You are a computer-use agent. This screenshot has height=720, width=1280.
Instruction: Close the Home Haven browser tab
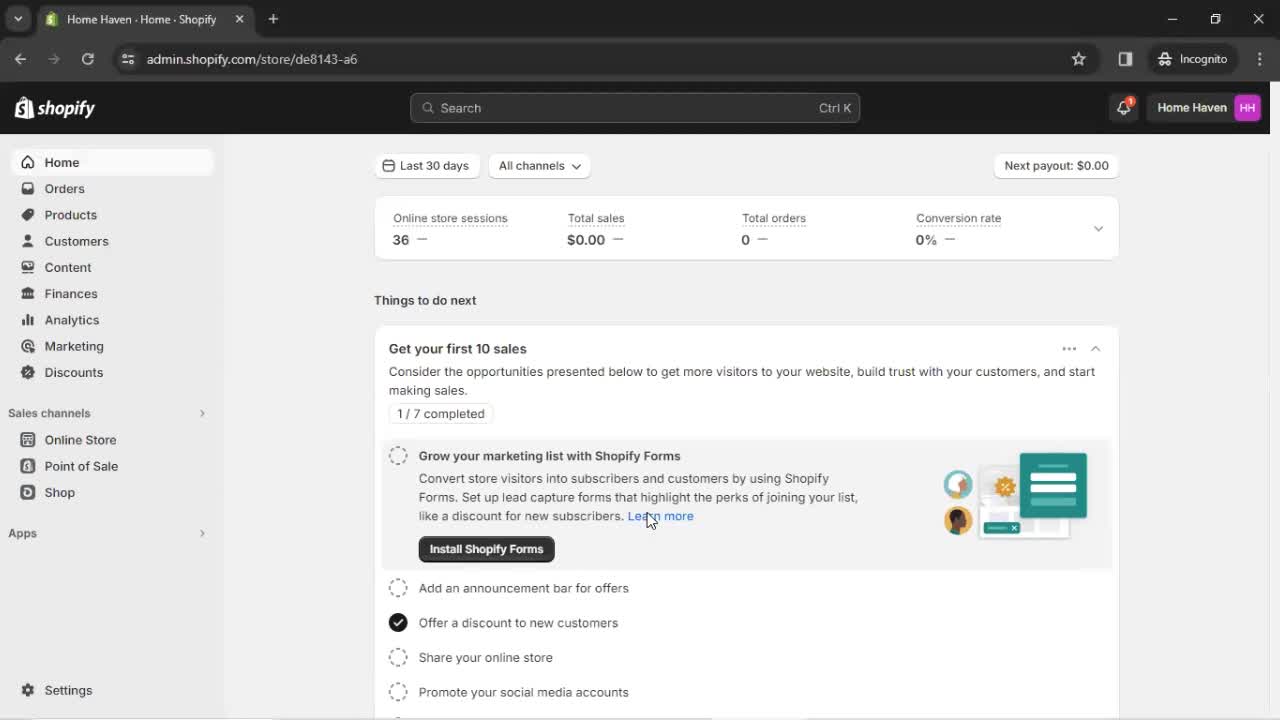[x=239, y=19]
